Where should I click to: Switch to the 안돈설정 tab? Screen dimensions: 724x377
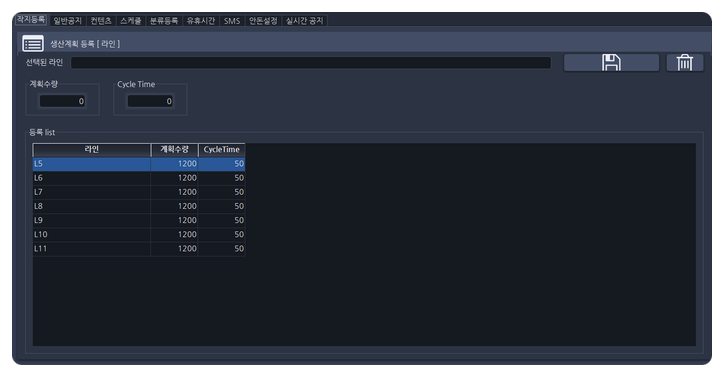click(263, 20)
